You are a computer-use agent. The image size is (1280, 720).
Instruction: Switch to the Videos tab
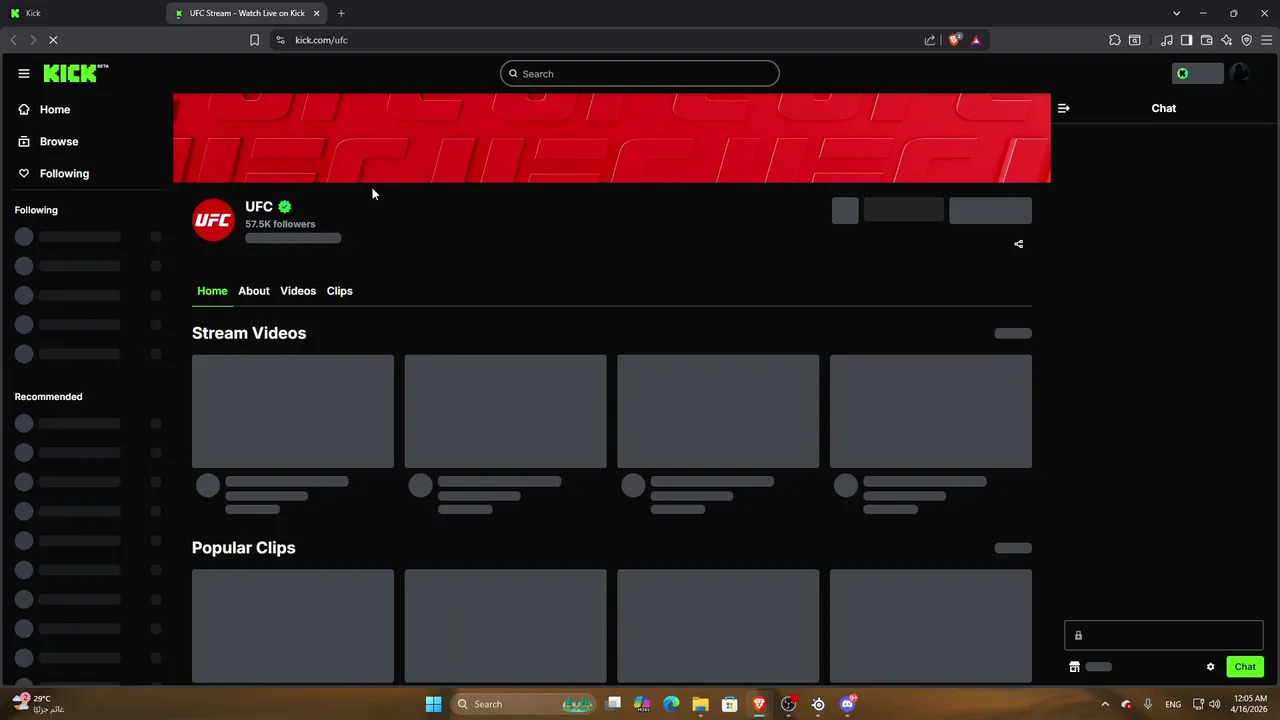[298, 291]
